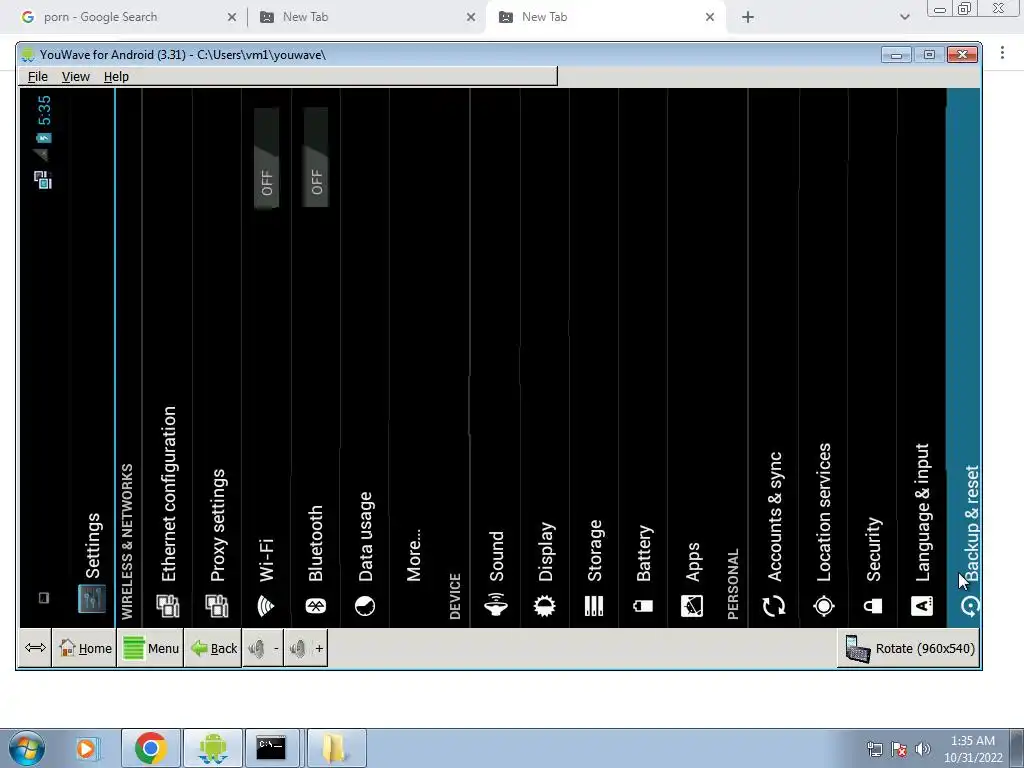
Task: Tap the Battery icon in settings
Action: click(x=643, y=606)
